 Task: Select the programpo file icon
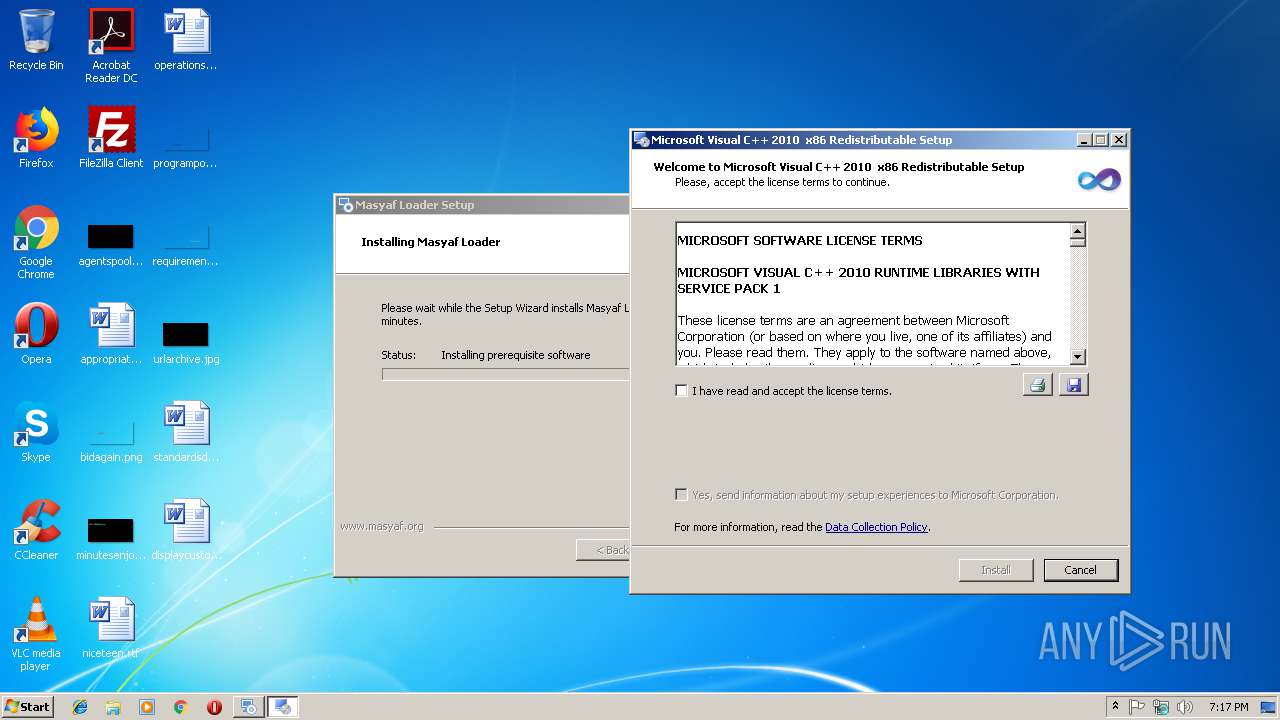coord(186,144)
